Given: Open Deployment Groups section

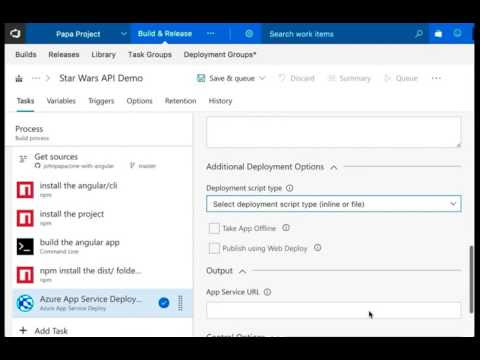Looking at the screenshot, I should coord(220,54).
